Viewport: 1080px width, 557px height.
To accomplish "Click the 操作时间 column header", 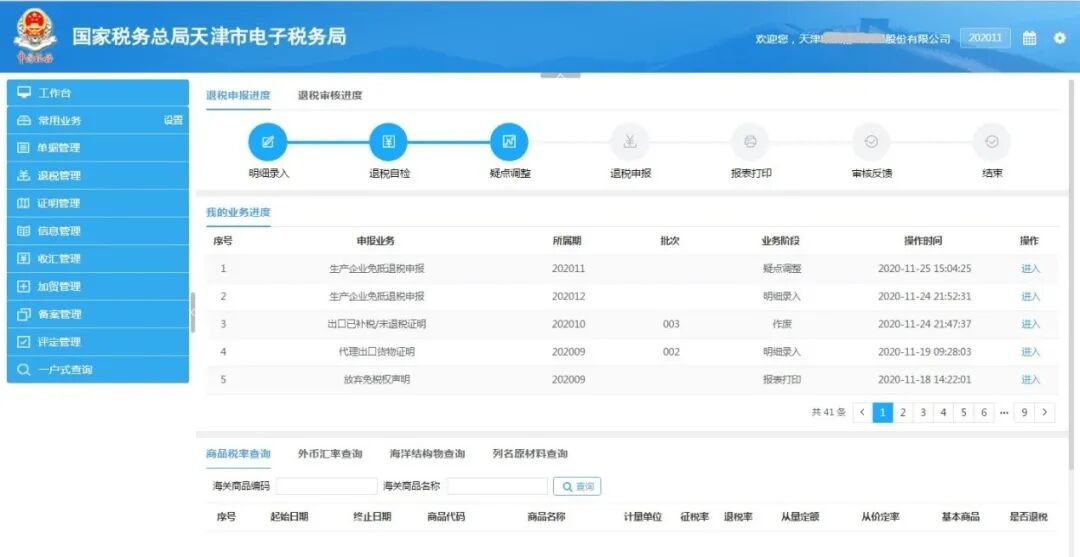I will (x=924, y=241).
